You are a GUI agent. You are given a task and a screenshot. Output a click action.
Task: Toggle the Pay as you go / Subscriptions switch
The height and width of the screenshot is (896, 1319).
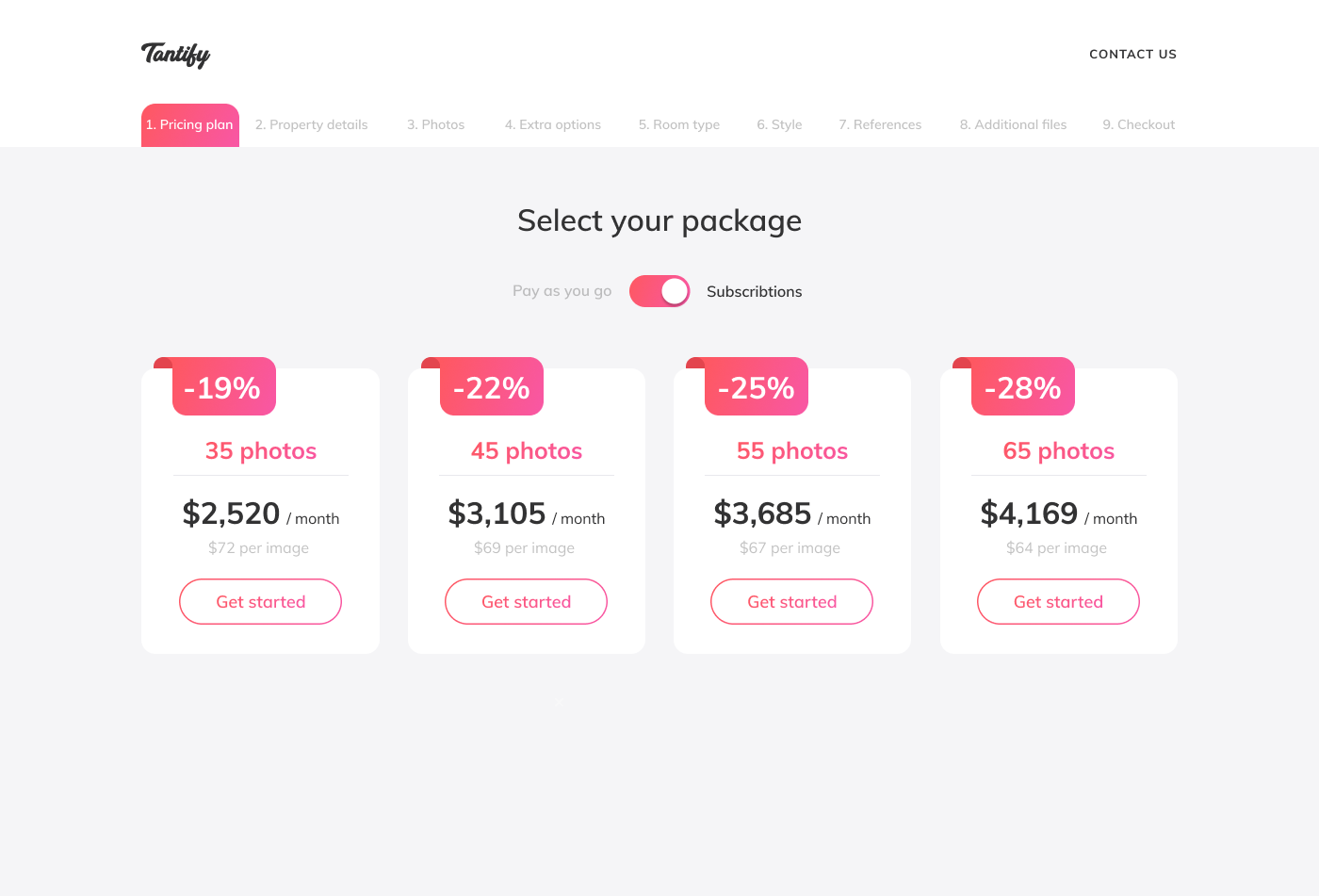pos(659,291)
